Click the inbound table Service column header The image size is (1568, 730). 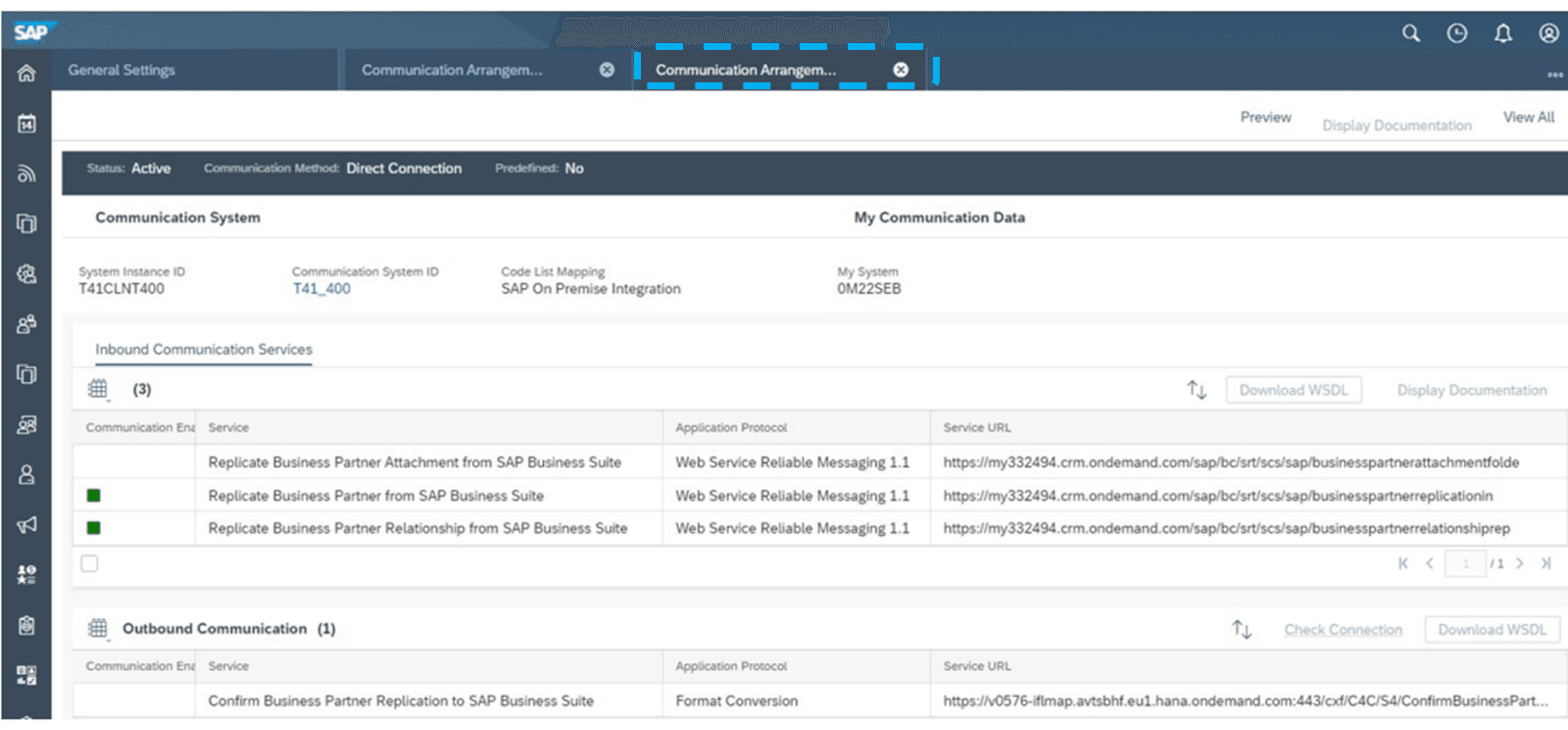429,427
